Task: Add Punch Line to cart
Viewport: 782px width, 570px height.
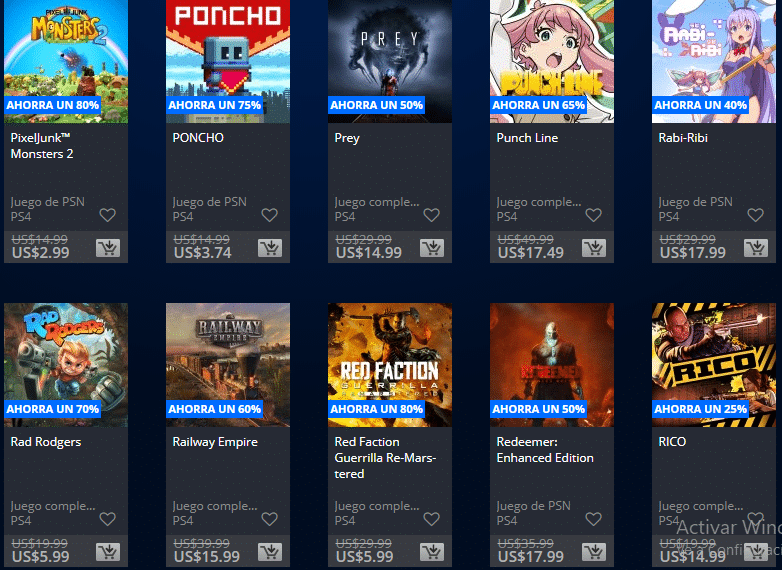Action: 594,249
